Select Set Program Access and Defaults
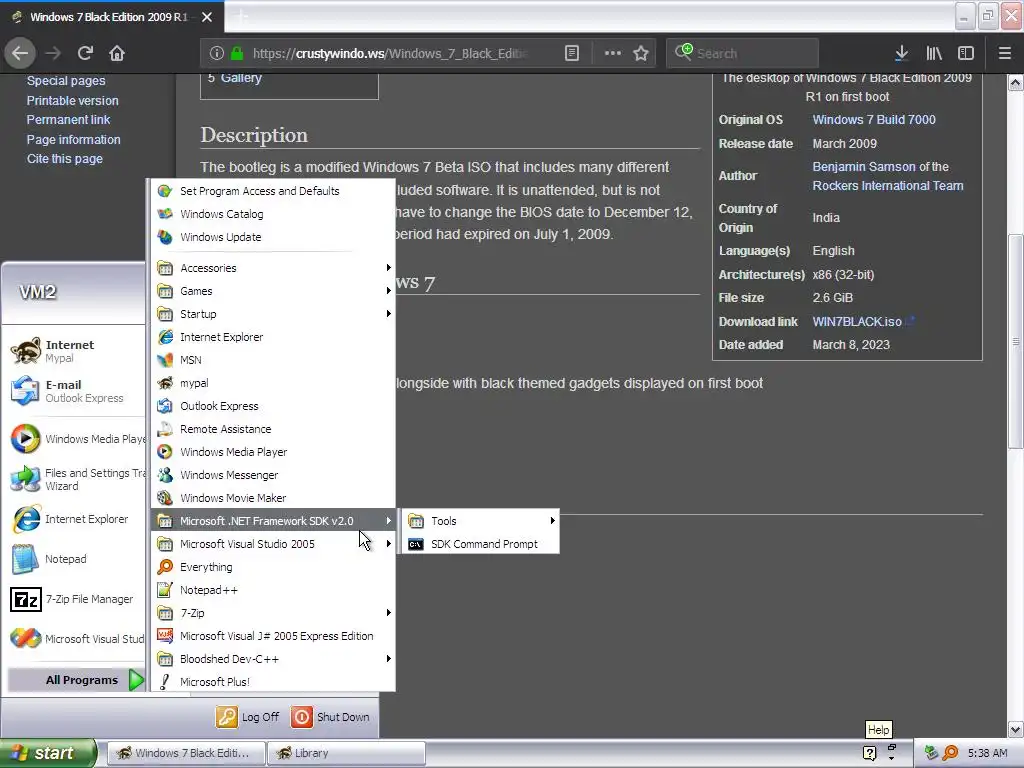 (x=272, y=191)
